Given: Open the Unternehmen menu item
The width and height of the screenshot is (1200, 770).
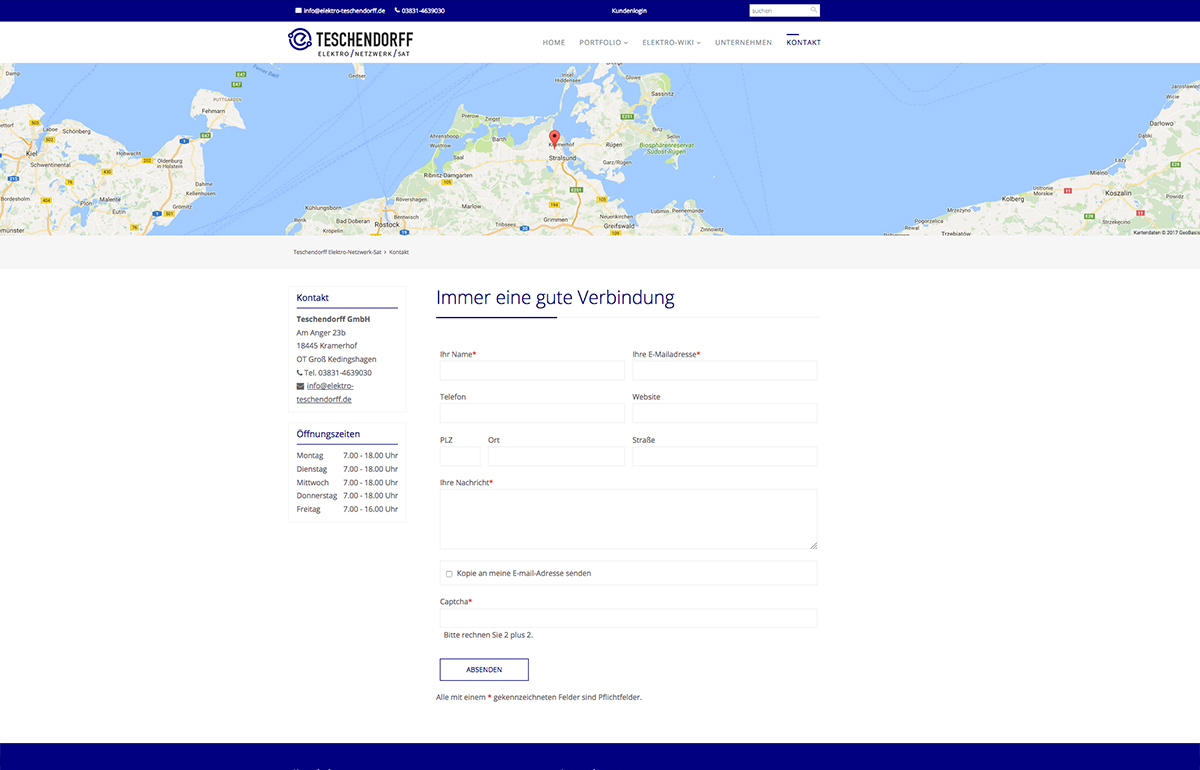Looking at the screenshot, I should tap(743, 43).
